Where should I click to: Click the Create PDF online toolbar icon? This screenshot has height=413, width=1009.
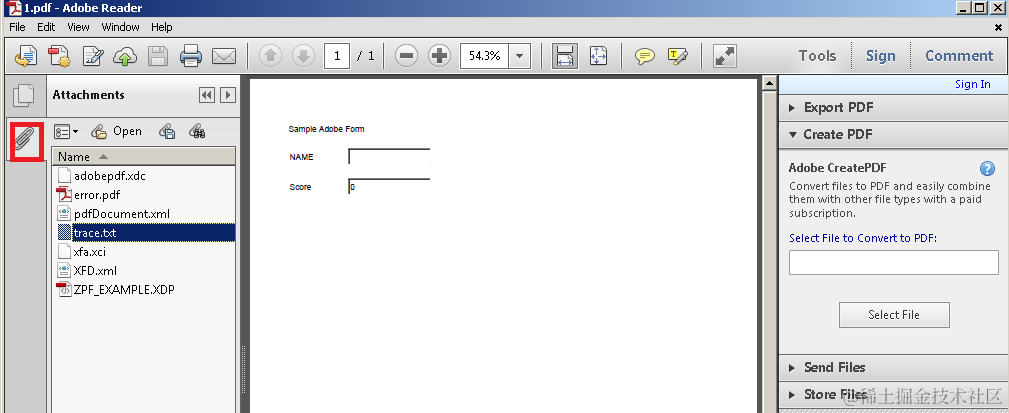pos(25,56)
